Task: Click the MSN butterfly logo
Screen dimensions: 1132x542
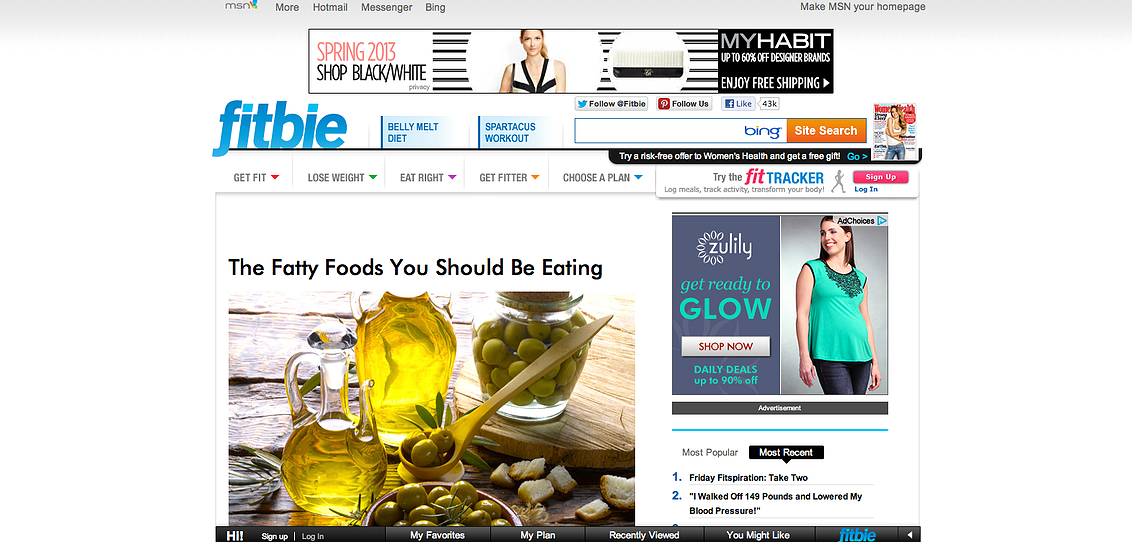Action: (240, 6)
